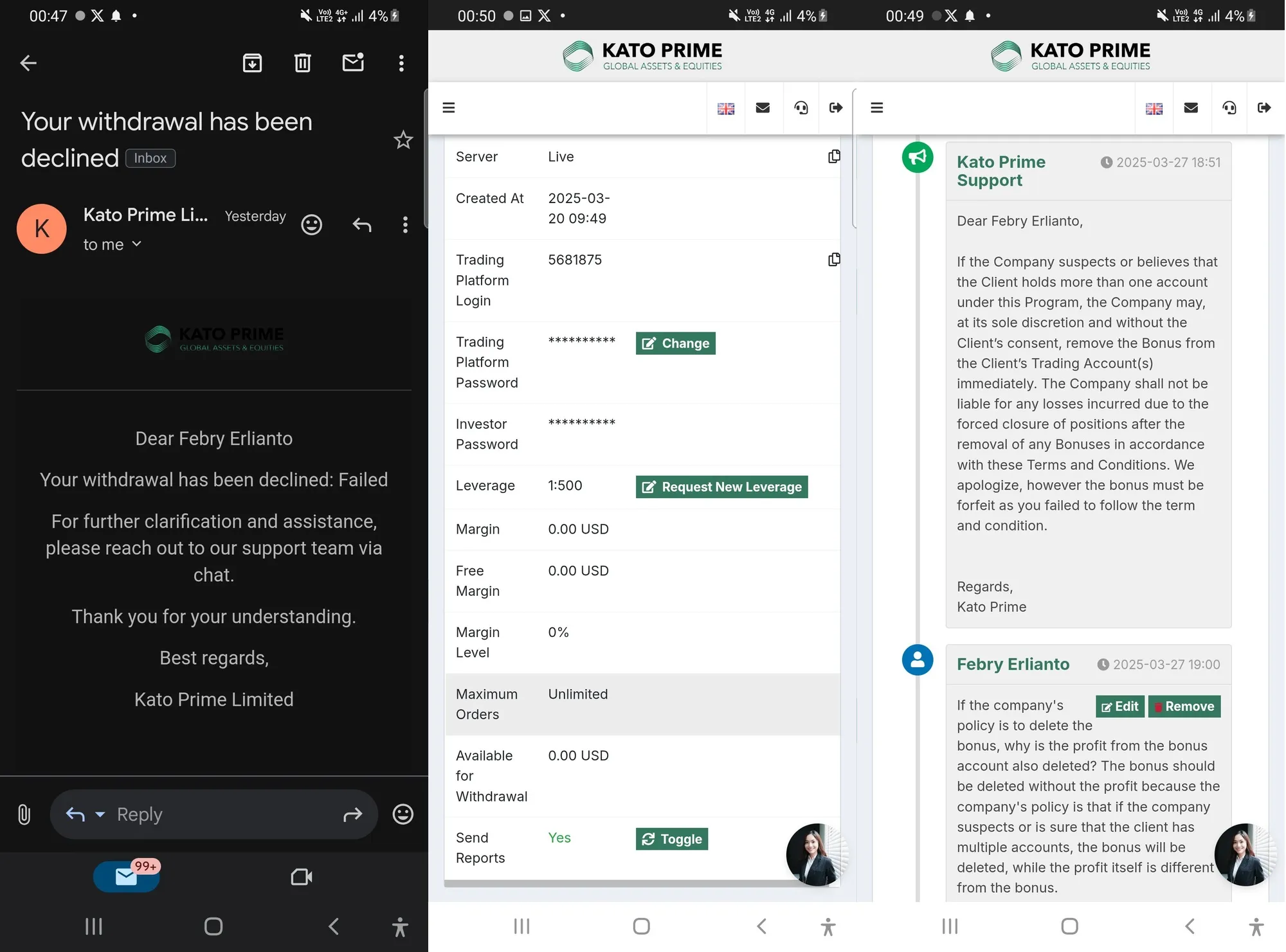Toggle the Send Reports setting

click(672, 839)
